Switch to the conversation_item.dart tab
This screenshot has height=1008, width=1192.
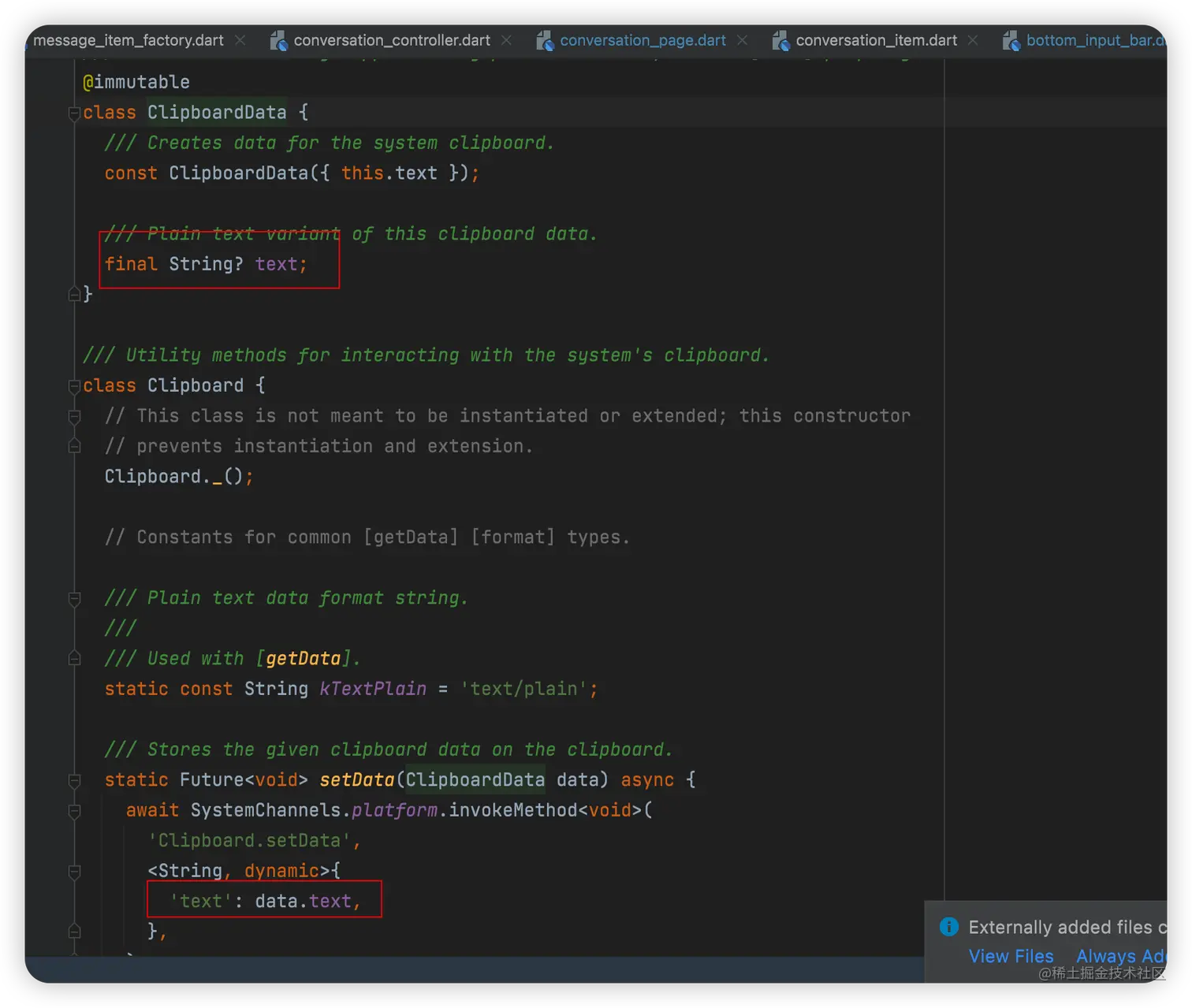click(x=876, y=40)
